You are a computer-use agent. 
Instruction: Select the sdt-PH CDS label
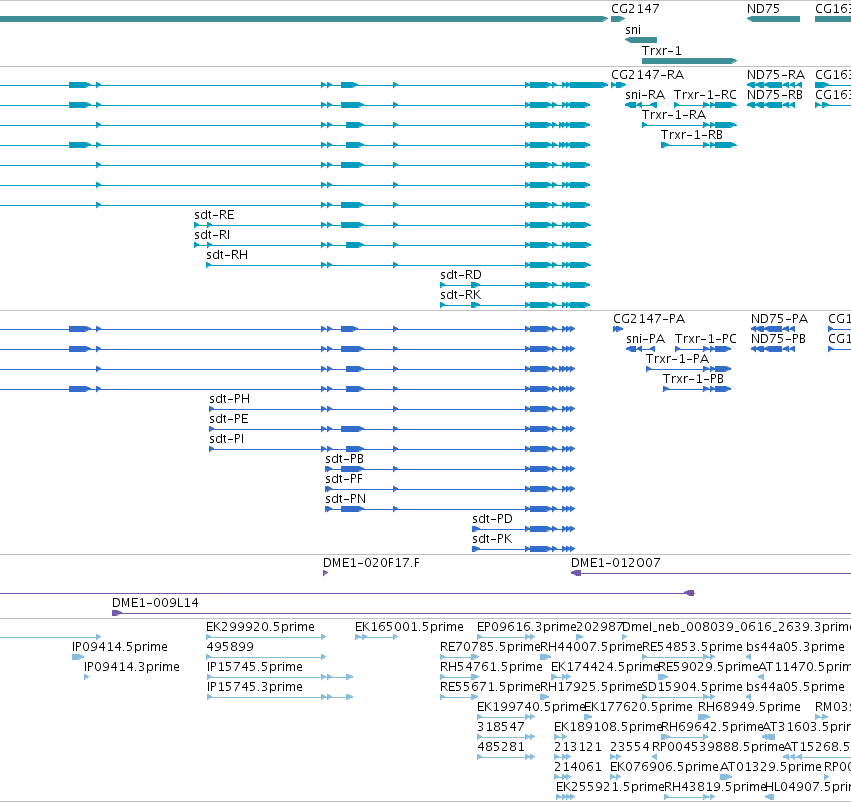point(230,399)
